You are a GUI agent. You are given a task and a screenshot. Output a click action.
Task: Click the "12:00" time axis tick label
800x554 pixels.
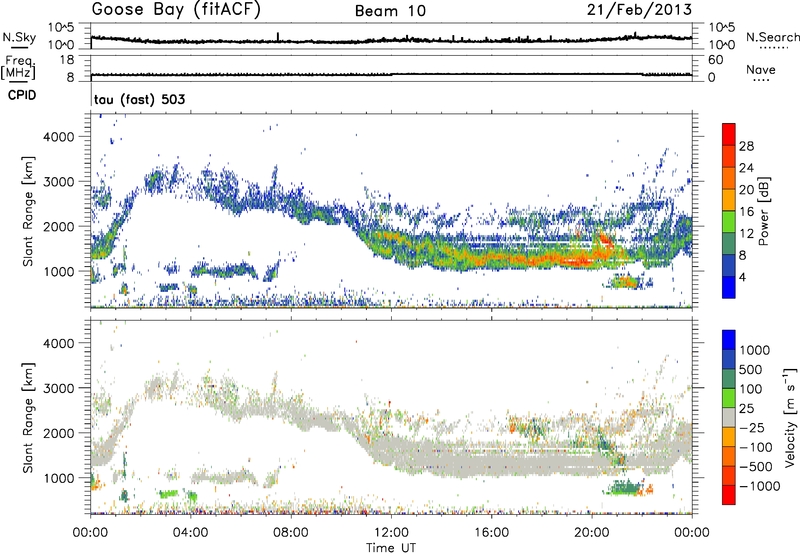391,532
